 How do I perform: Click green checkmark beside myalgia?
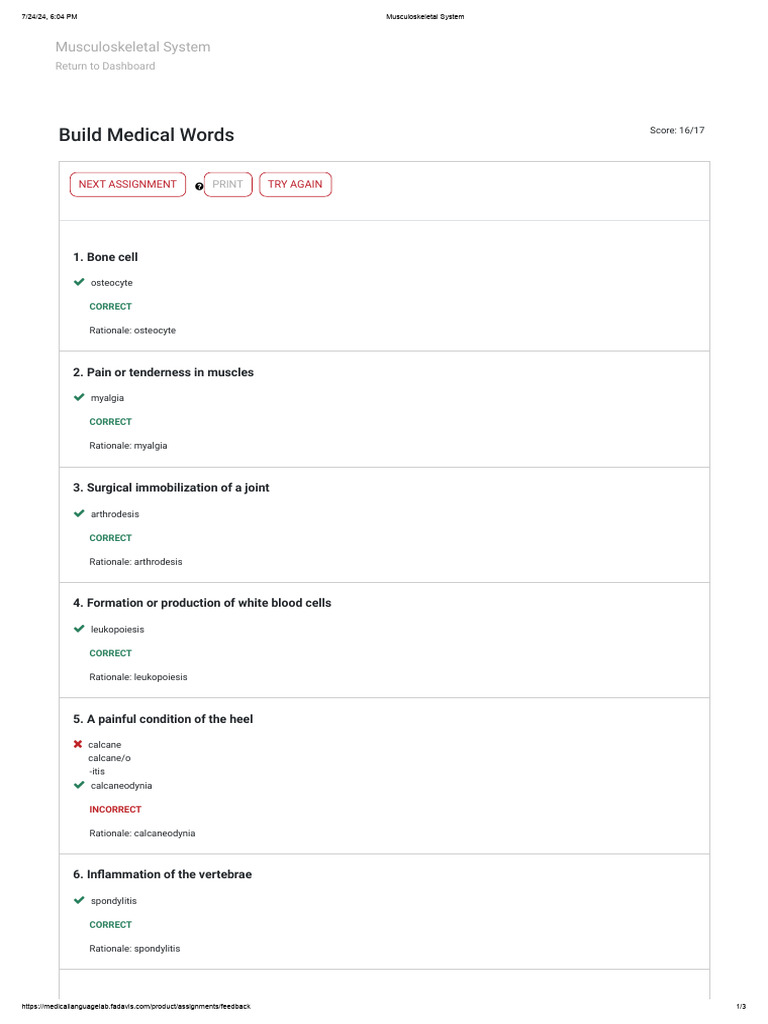point(79,397)
